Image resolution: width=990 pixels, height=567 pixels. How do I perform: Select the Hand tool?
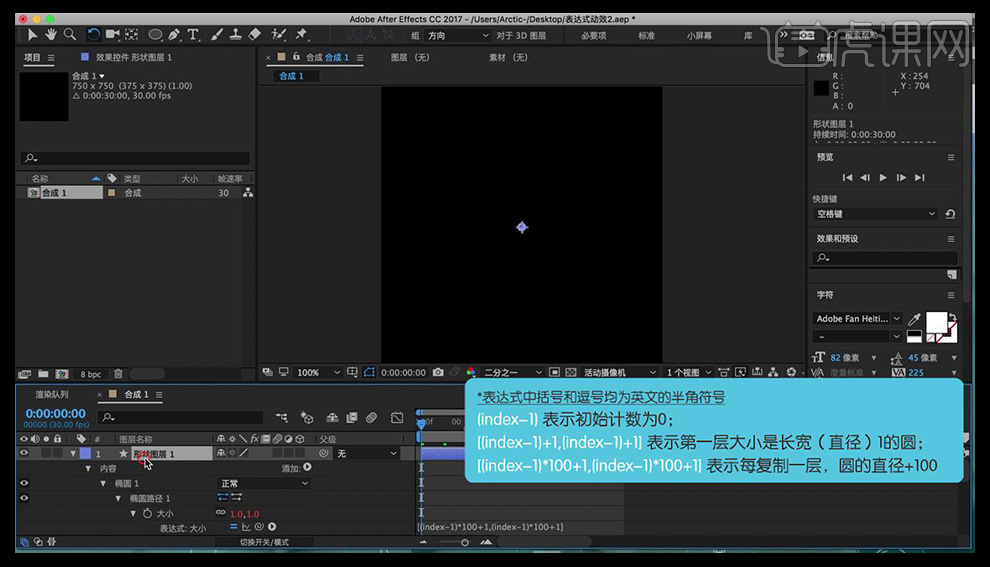[51, 35]
